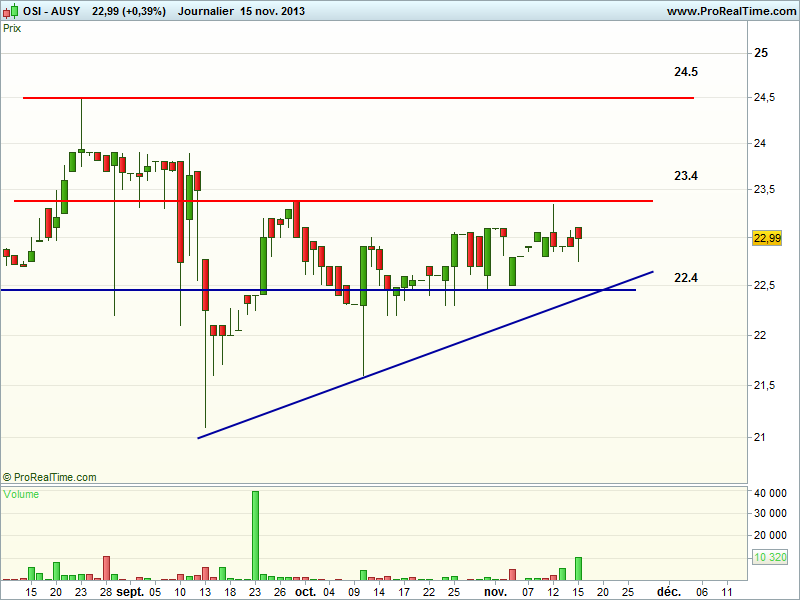Select the Volume panel label
The height and width of the screenshot is (600, 800).
click(22, 495)
